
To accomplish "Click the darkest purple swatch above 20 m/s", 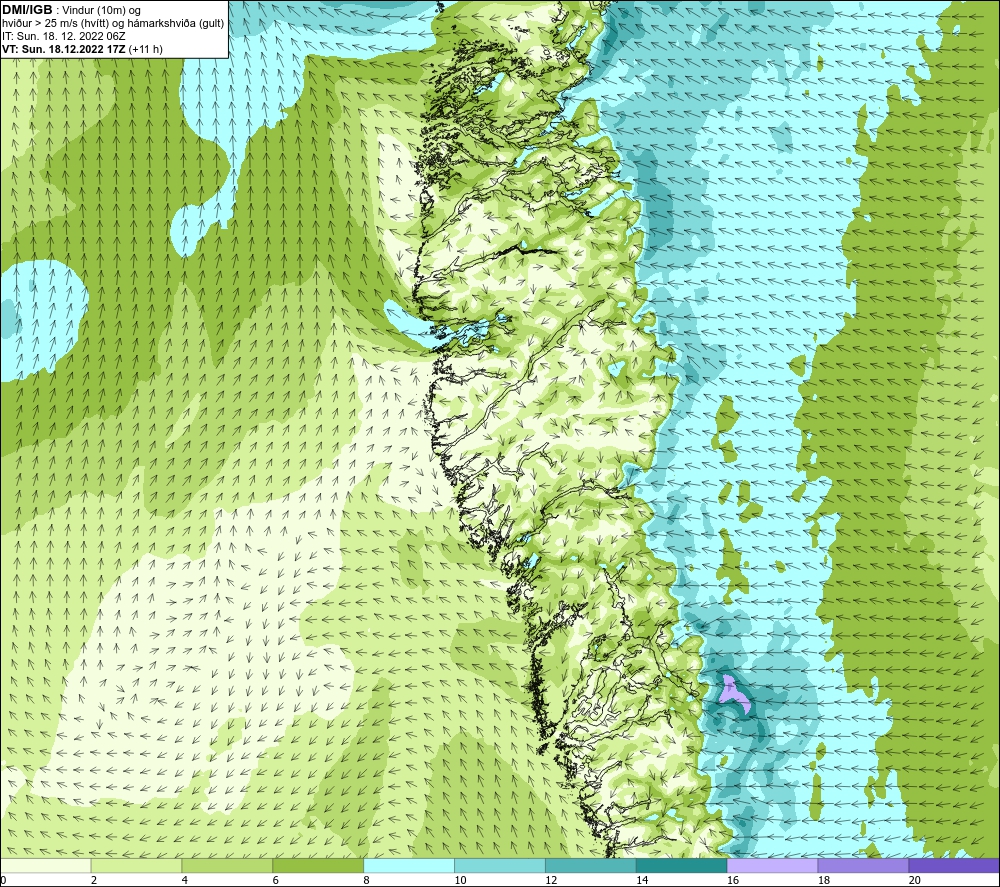I will coord(953,866).
